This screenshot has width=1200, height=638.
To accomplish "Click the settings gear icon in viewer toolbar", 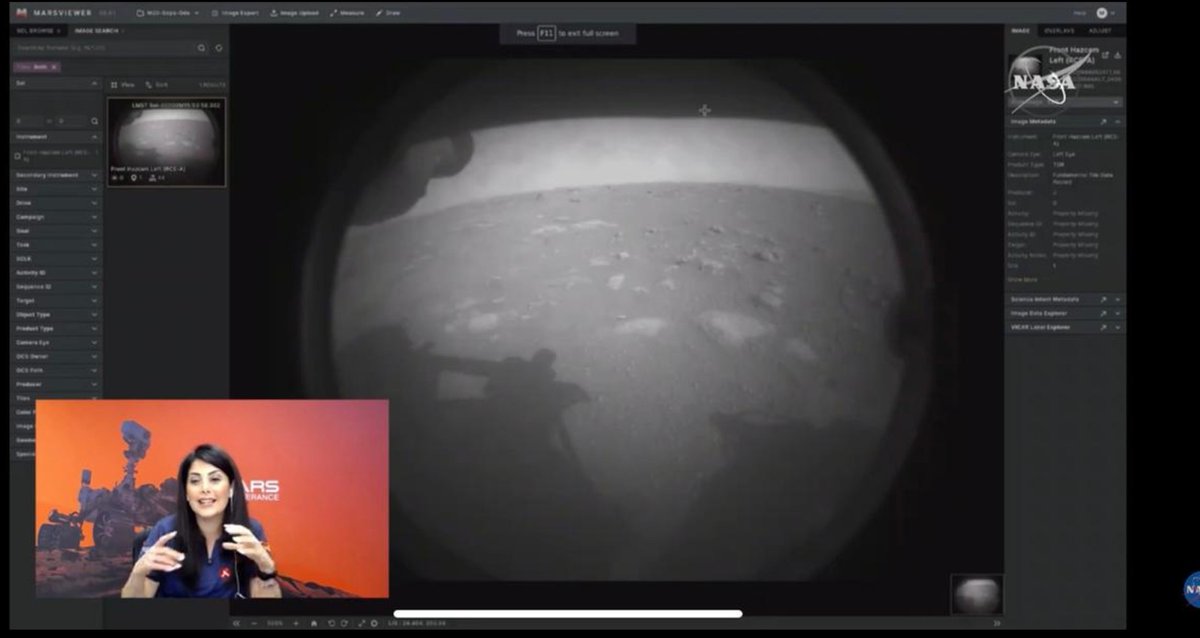I will click(x=374, y=623).
